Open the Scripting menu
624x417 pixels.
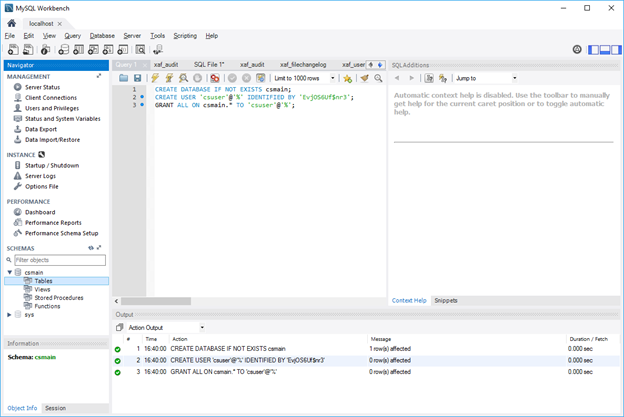(x=185, y=36)
